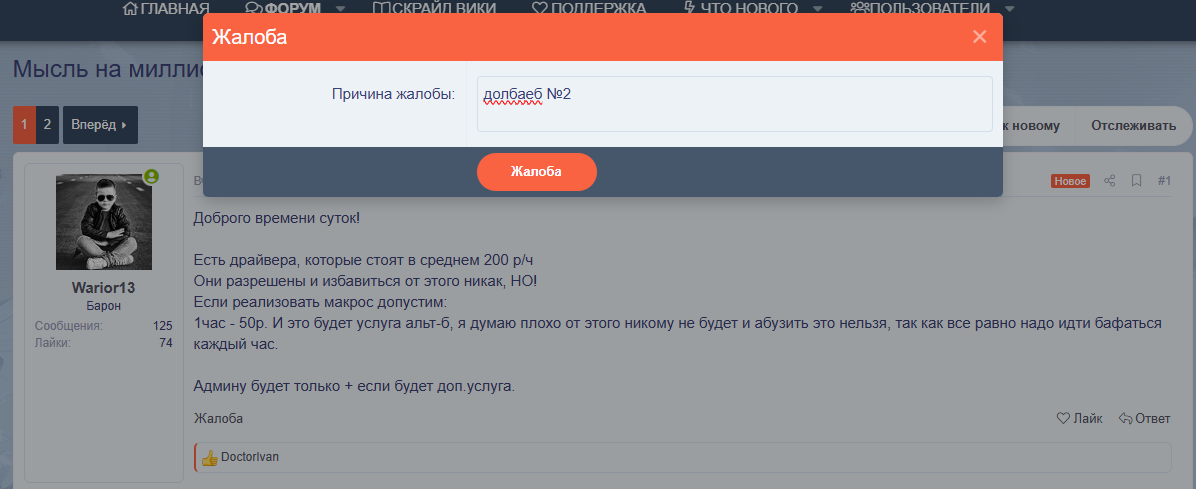Submit the complaint with the orange Жалоба button
Viewport: 1196px width, 489px height.
(x=536, y=172)
